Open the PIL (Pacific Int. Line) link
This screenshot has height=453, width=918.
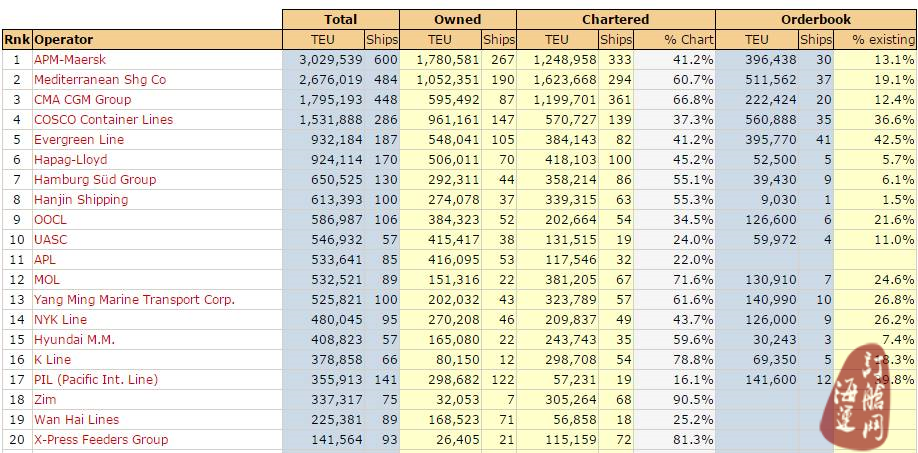click(96, 379)
